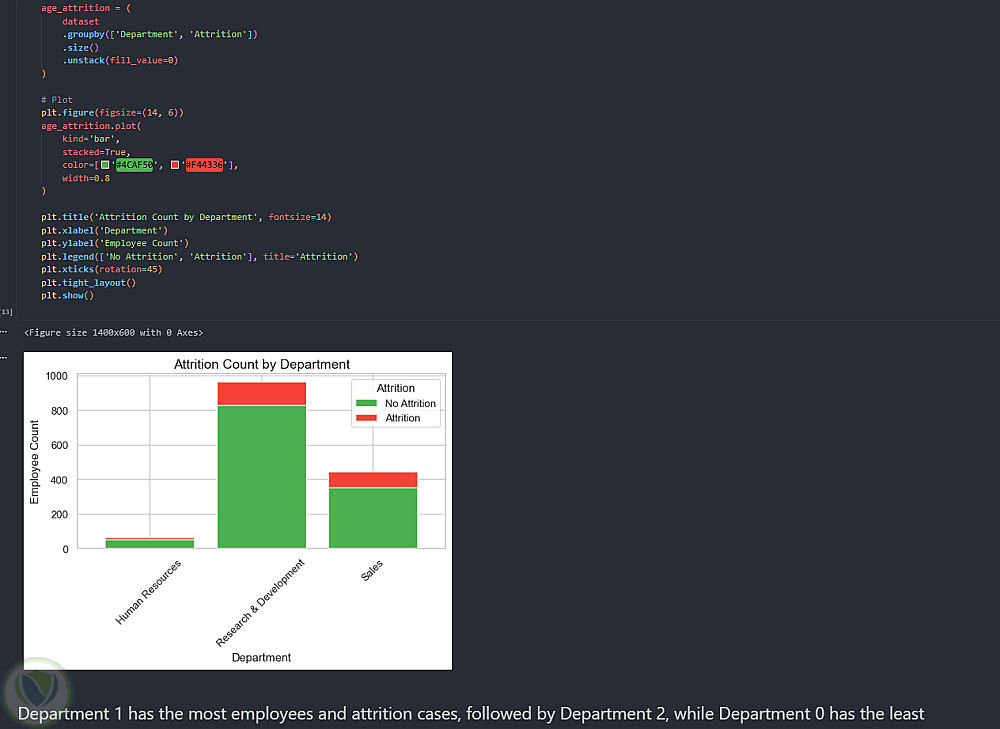This screenshot has height=729, width=1000.
Task: Click the second output ellipsis beside chart
Action: point(3,358)
